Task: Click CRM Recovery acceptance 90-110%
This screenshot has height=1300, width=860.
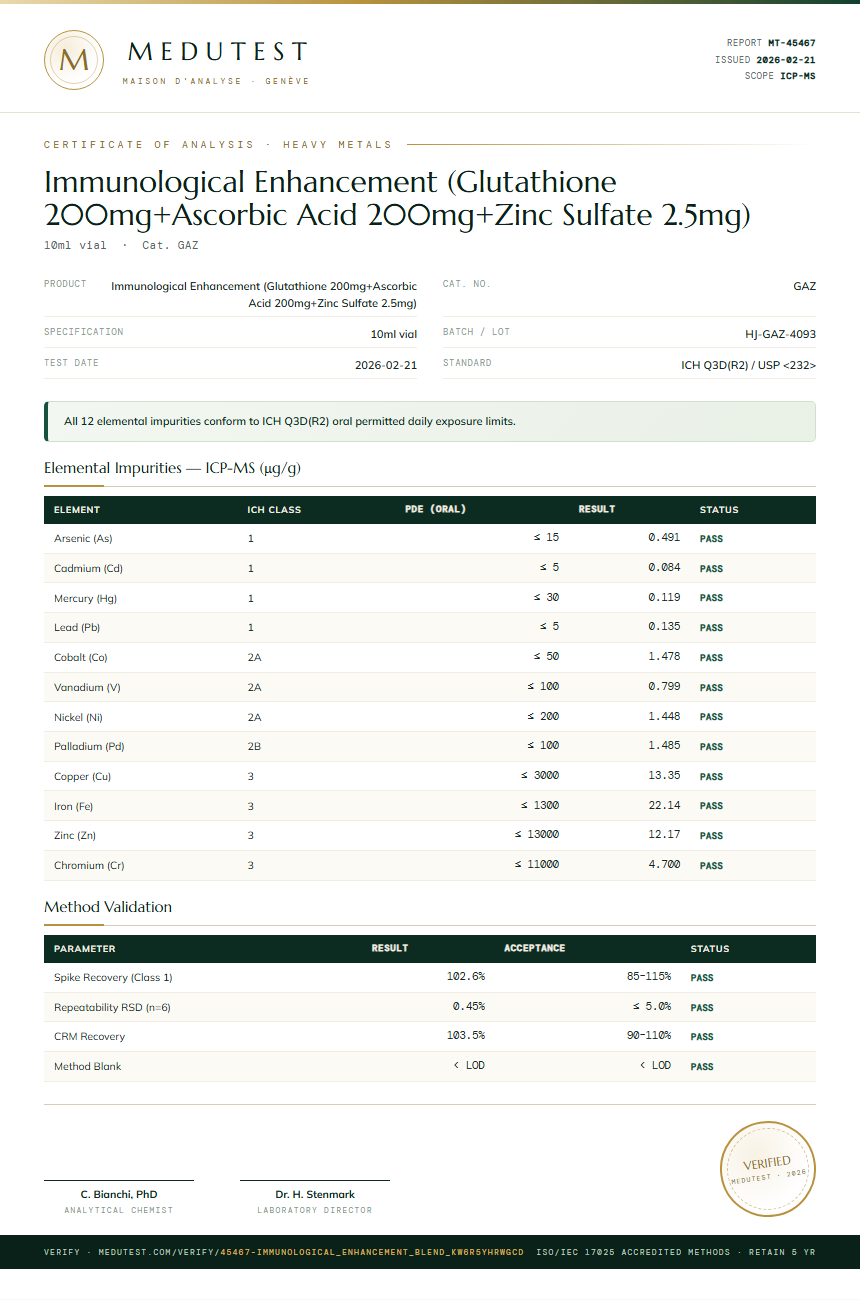Action: pos(649,1036)
